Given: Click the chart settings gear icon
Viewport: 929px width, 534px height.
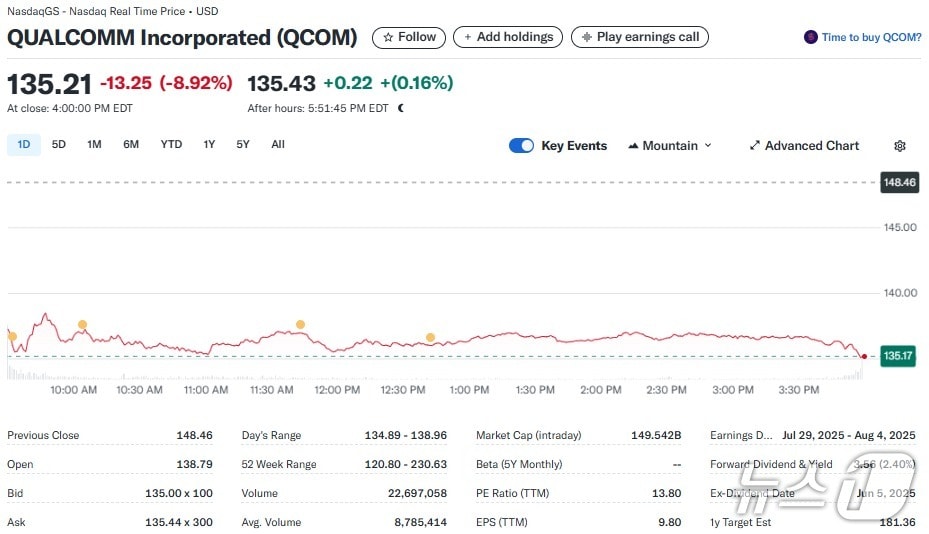Looking at the screenshot, I should click(899, 146).
